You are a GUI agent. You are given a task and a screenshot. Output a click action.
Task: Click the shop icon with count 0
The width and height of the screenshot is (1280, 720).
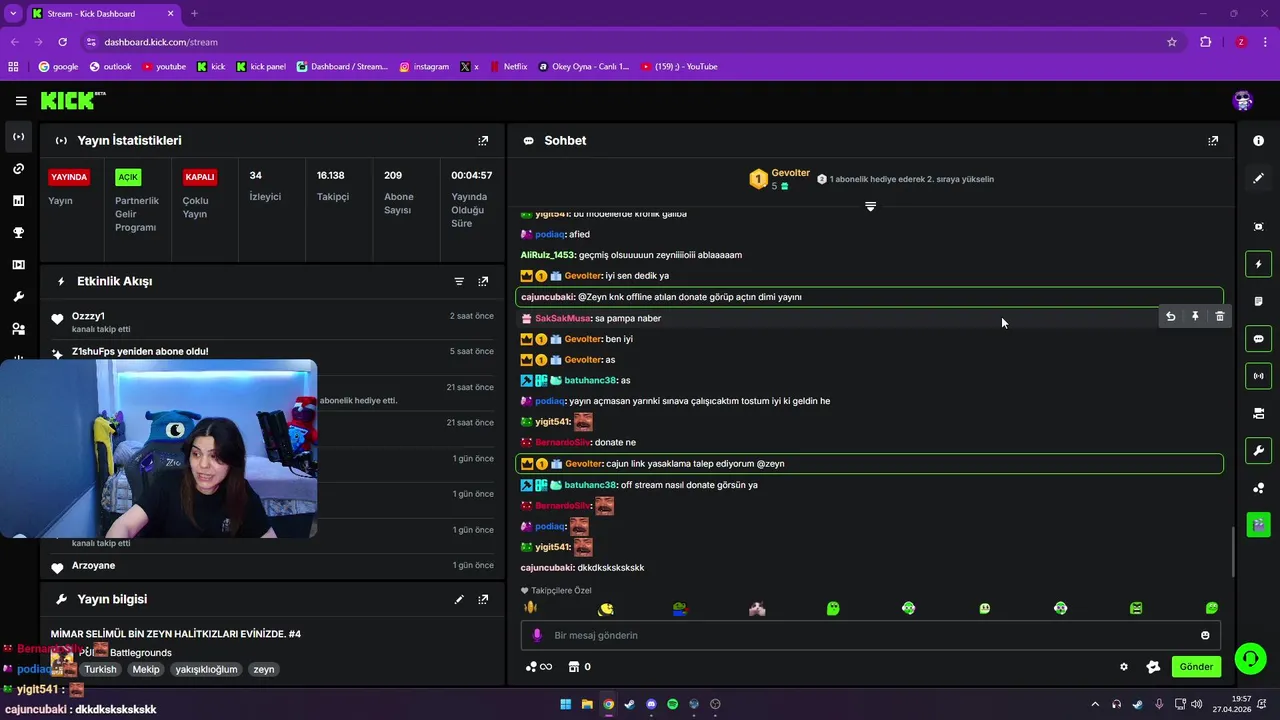pos(579,667)
